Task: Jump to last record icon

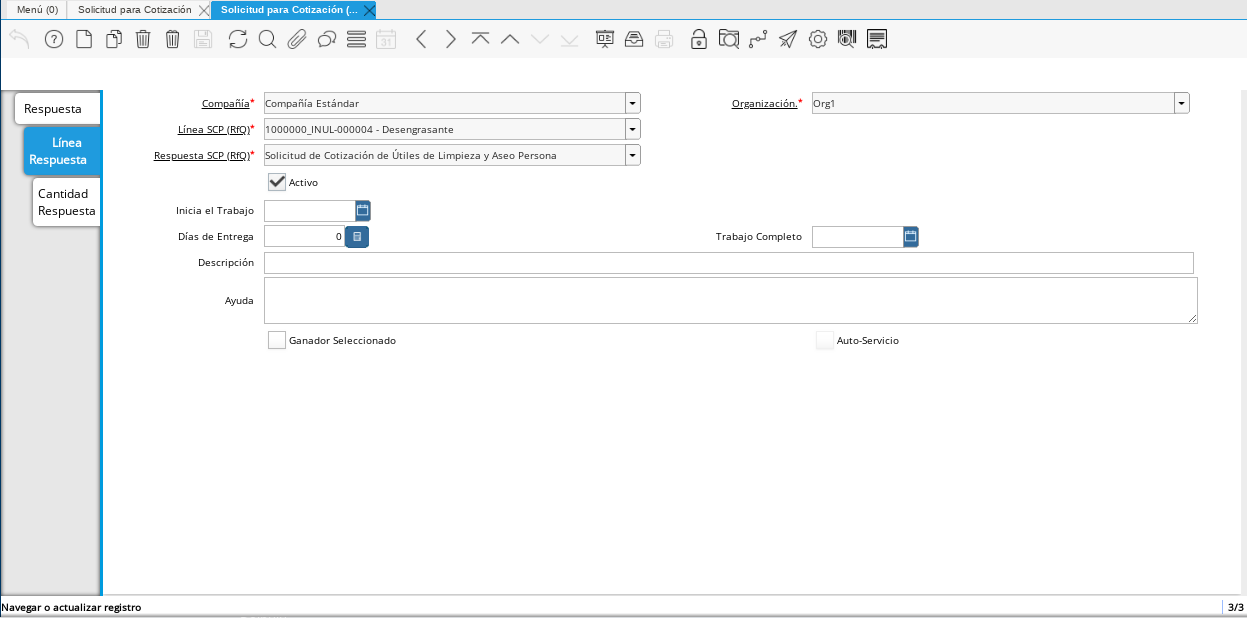Action: 569,39
